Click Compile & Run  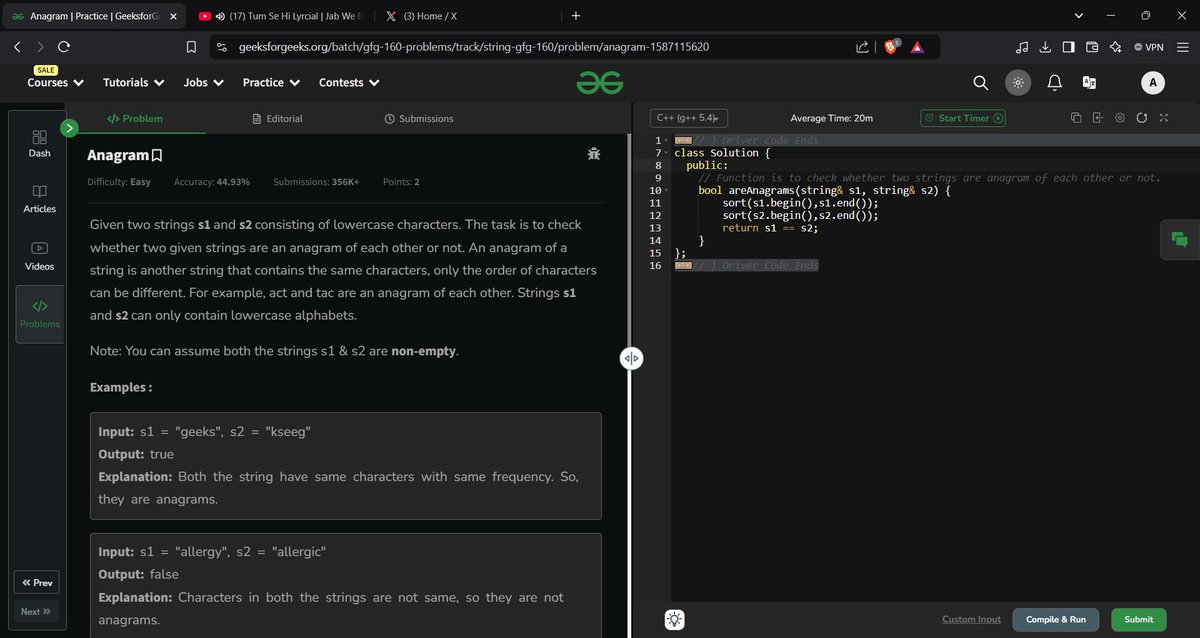(x=1056, y=620)
